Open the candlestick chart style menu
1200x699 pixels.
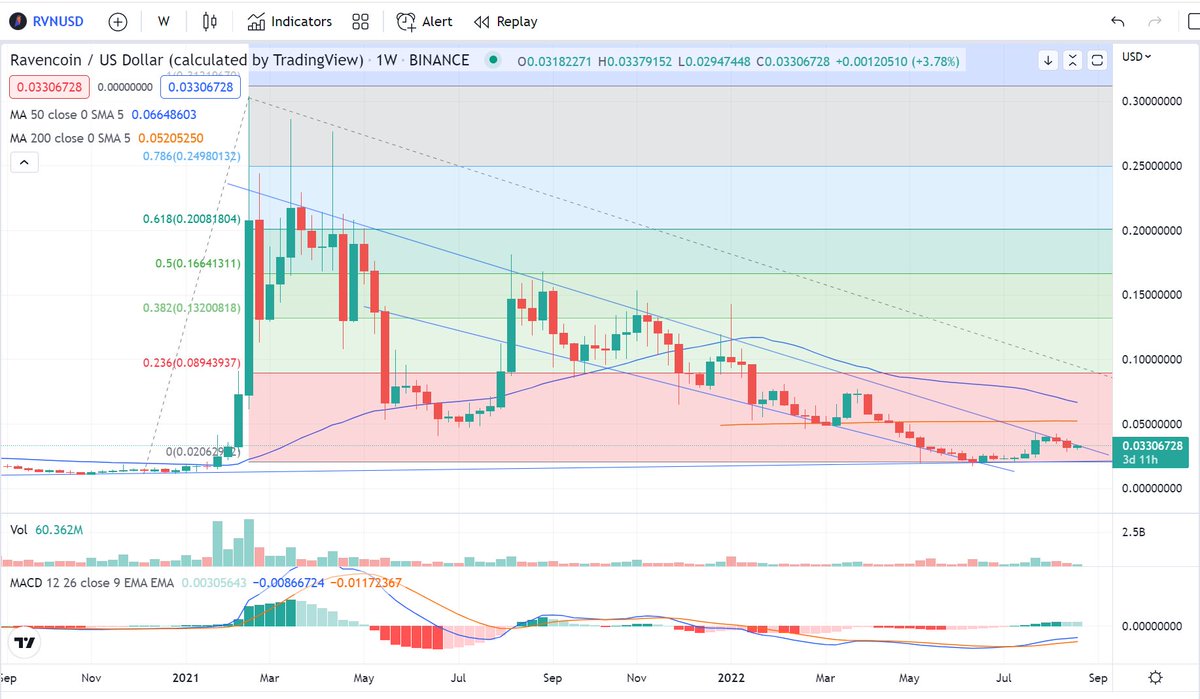coord(209,21)
